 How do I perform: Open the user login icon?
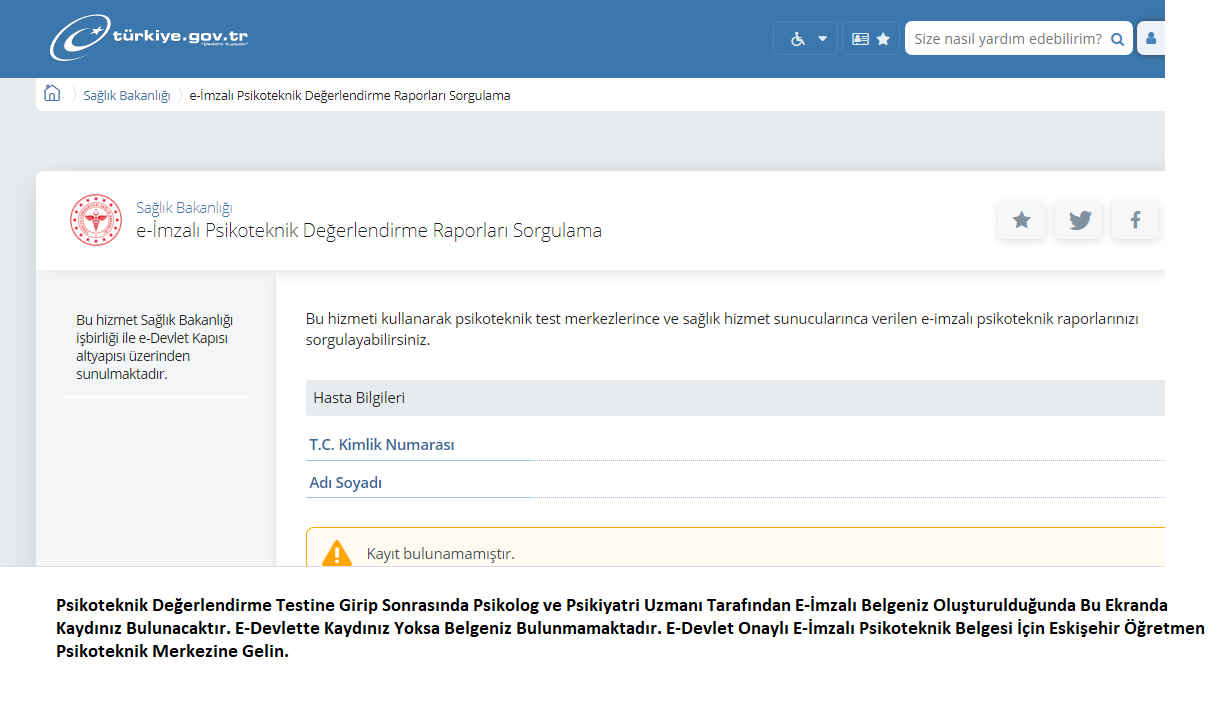coord(1151,39)
